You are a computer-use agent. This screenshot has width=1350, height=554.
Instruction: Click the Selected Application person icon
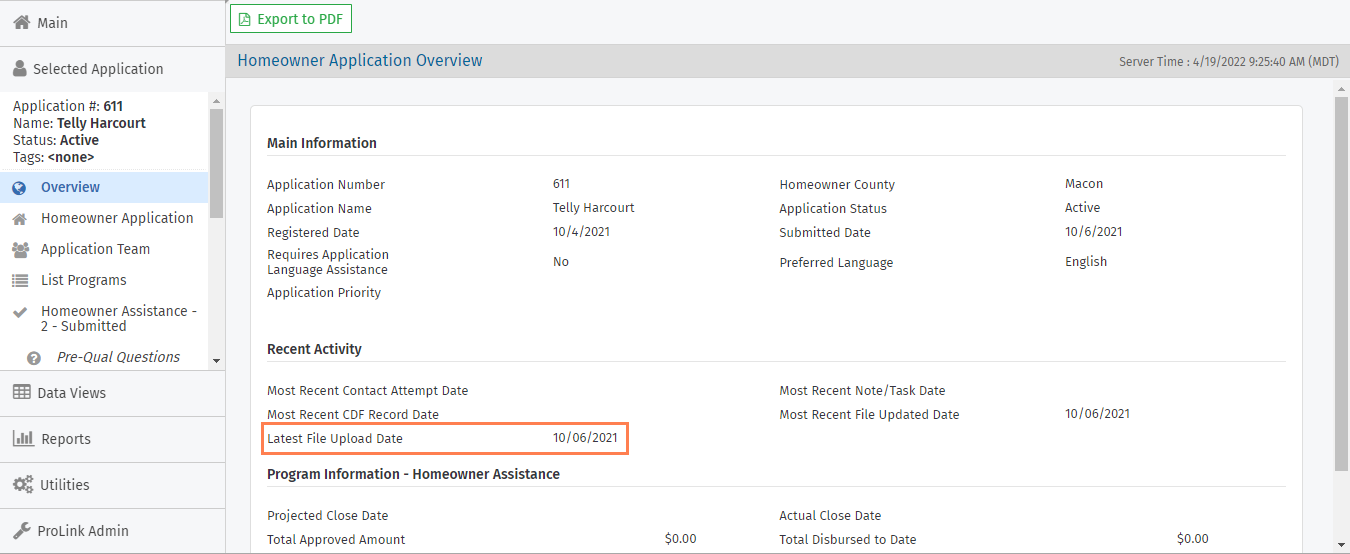pos(20,69)
